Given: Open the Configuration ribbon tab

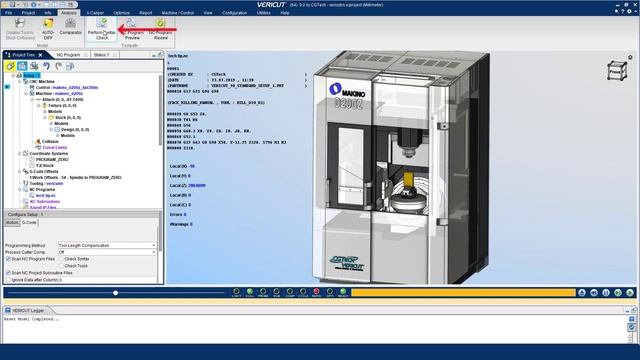Looking at the screenshot, I should pyautogui.click(x=235, y=13).
